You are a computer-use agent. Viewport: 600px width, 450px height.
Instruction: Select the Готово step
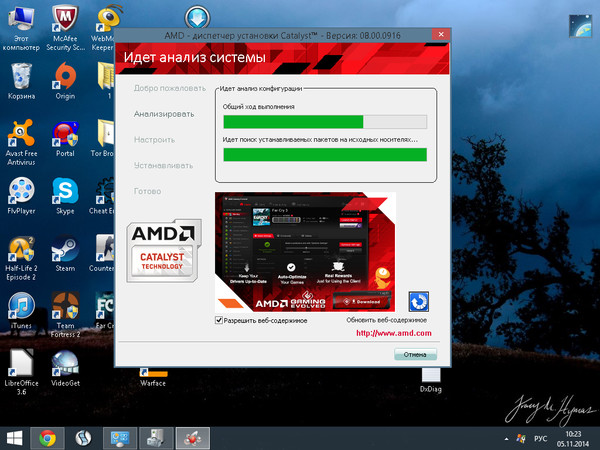(x=147, y=191)
